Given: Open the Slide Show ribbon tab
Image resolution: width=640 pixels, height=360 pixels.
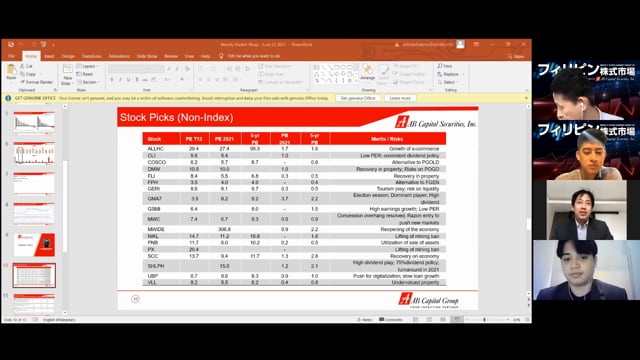Looking at the screenshot, I should tap(147, 56).
